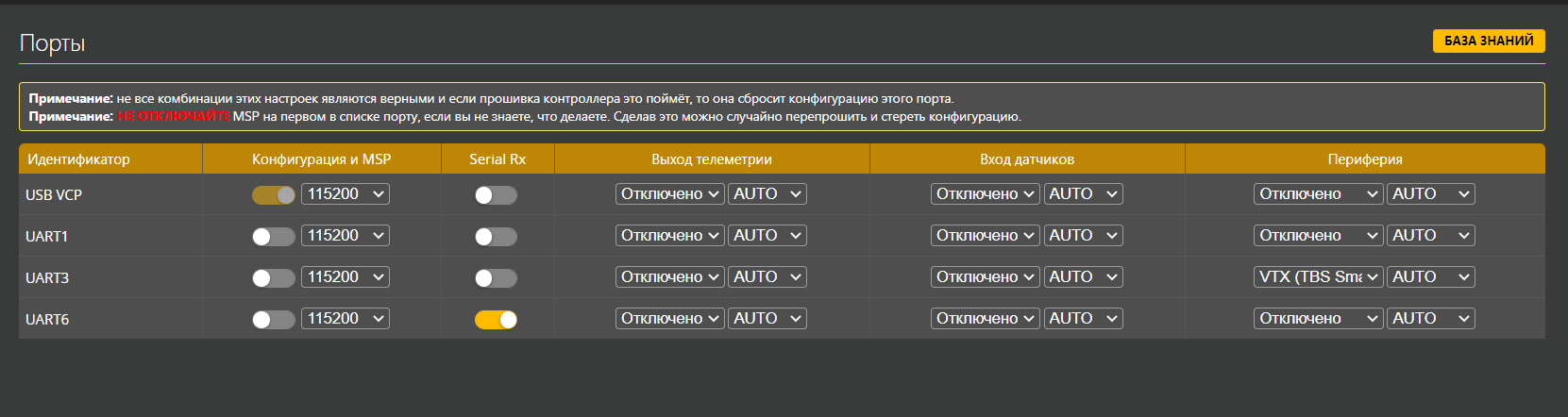The image size is (1568, 417).
Task: Expand UART6 telemetry output dropdown
Action: pos(669,319)
